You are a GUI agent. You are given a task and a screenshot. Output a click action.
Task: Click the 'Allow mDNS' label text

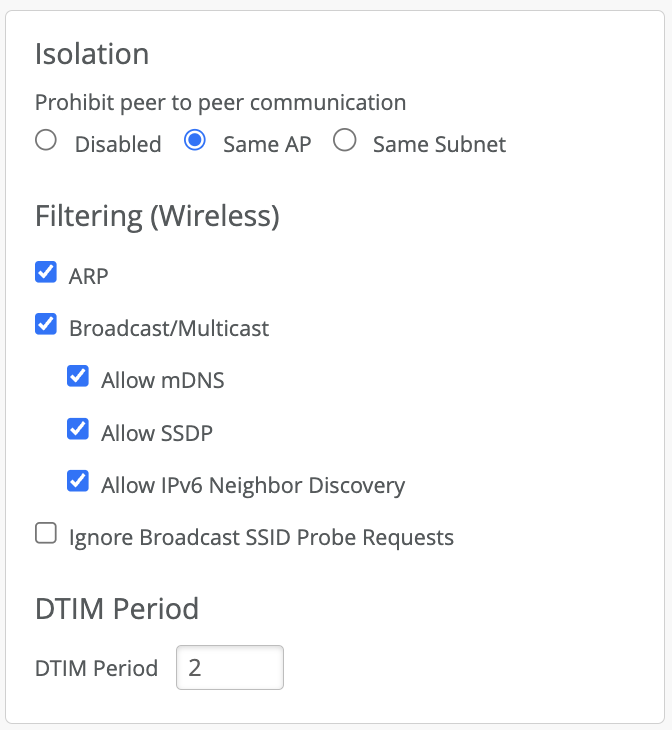162,380
